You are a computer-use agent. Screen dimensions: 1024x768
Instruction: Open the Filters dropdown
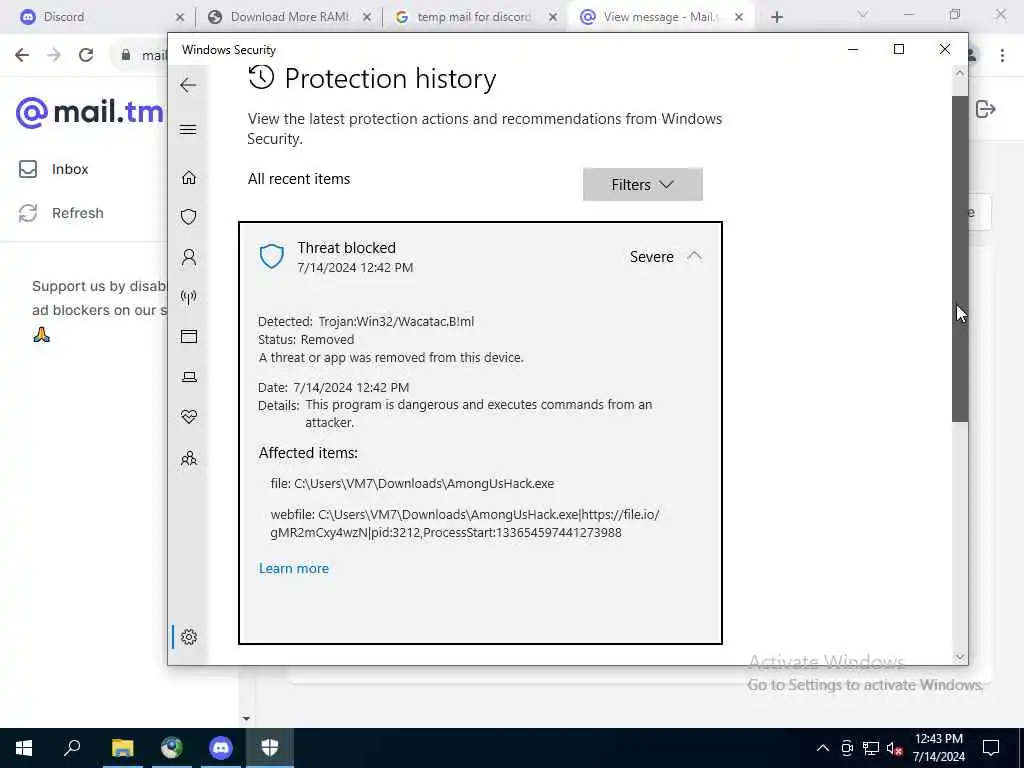pyautogui.click(x=643, y=184)
